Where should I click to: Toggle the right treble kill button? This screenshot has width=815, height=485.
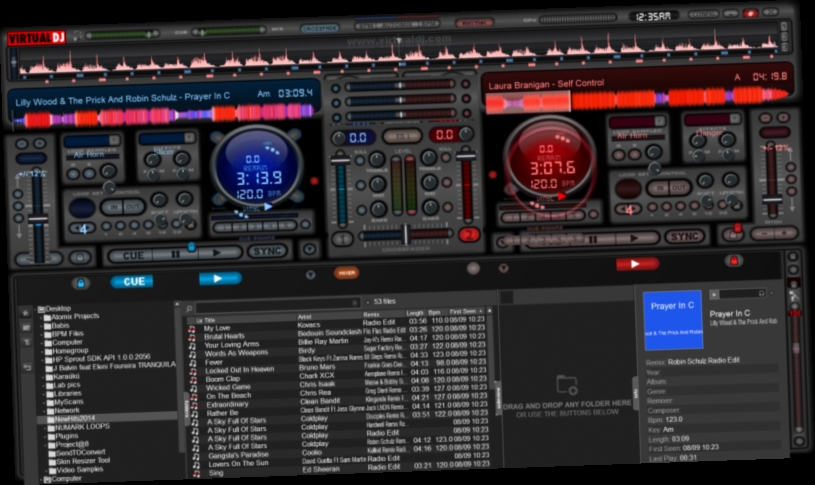(x=446, y=158)
